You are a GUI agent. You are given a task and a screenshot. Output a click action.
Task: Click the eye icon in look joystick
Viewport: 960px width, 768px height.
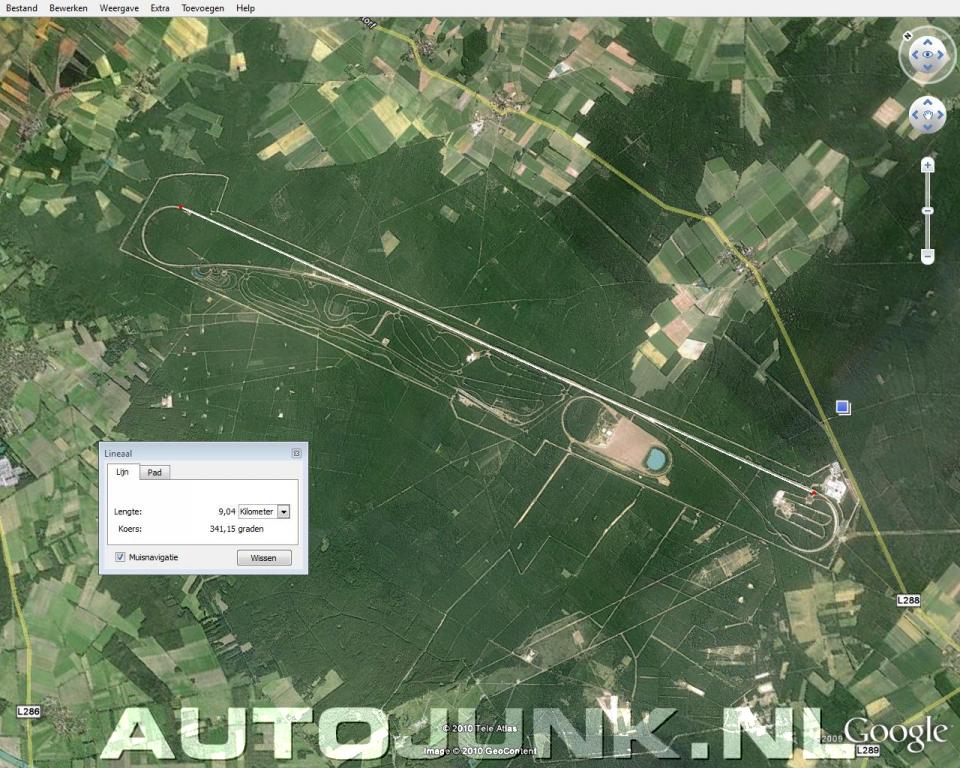[928, 55]
